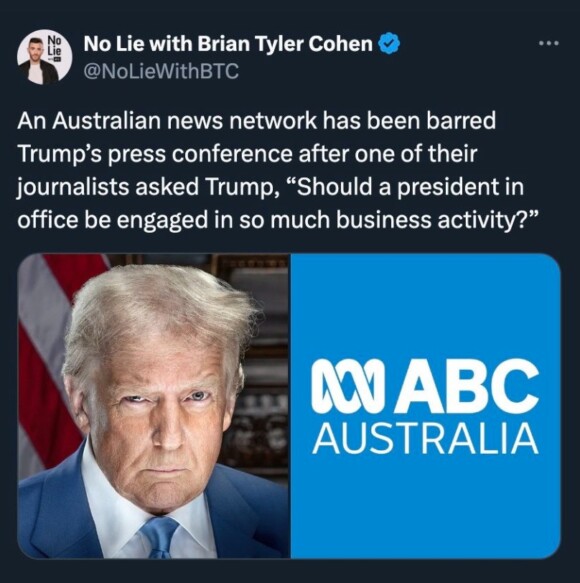Click the blue suit lapel in the photo

point(59,513)
